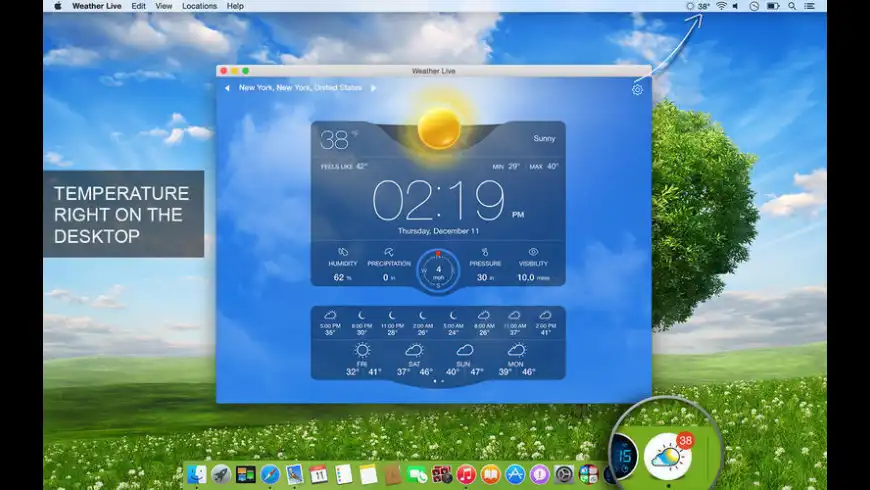The image size is (870, 490).
Task: Select the 11:00 AM cloud forecast icon
Action: pos(515,315)
